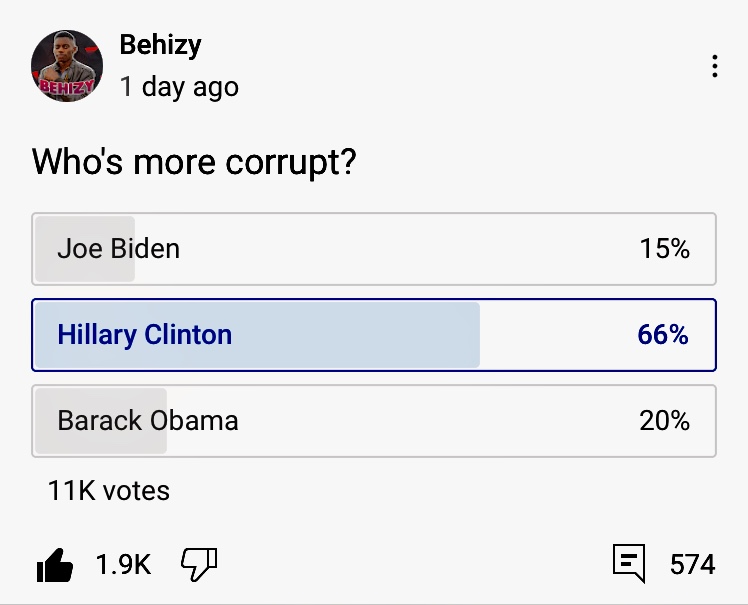Select the Hillary Clinton poll option
748x605 pixels.
[x=373, y=335]
